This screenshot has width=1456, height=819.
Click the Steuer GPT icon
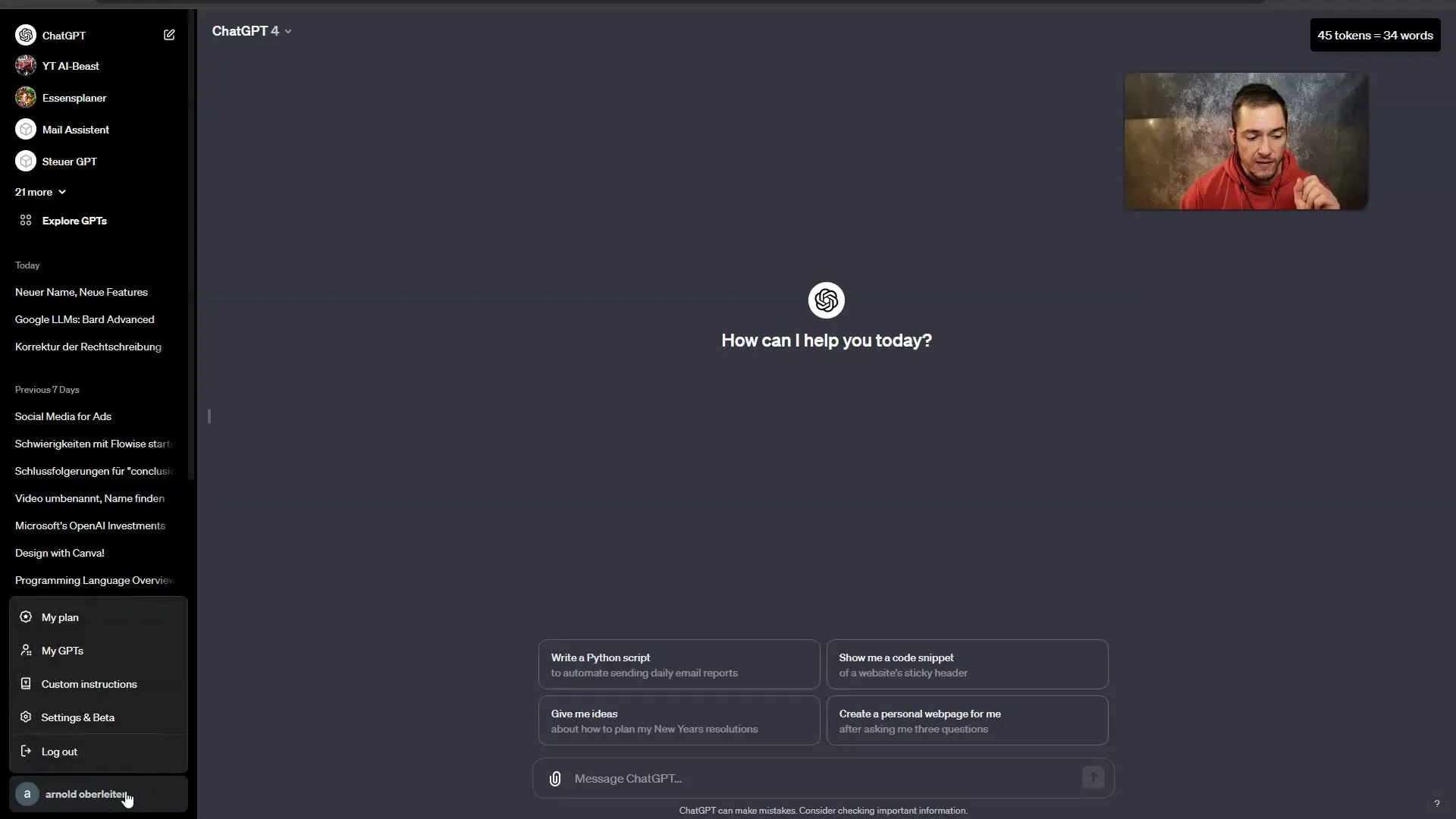point(25,161)
